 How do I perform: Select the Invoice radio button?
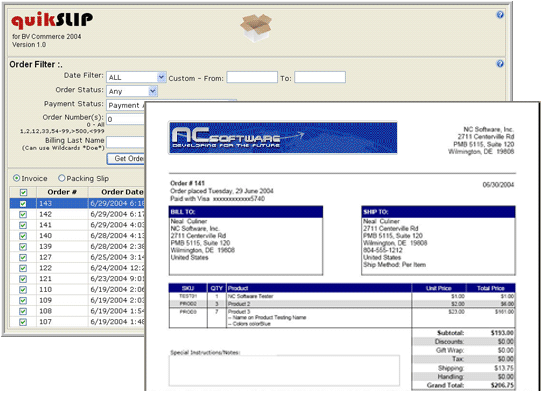coord(16,178)
